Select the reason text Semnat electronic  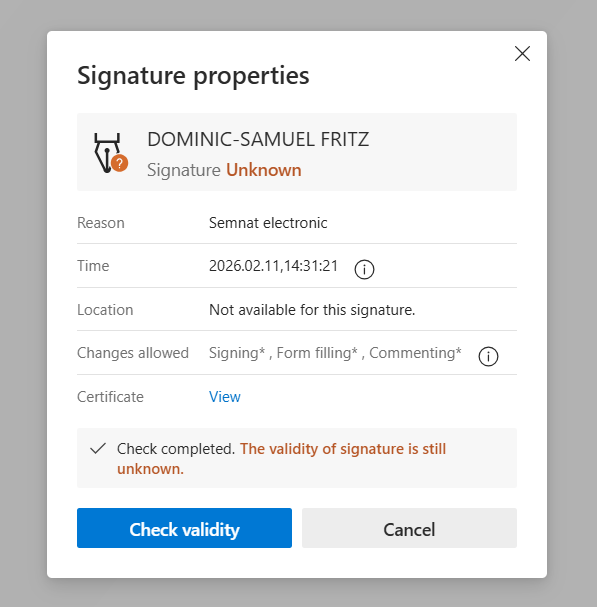[268, 223]
